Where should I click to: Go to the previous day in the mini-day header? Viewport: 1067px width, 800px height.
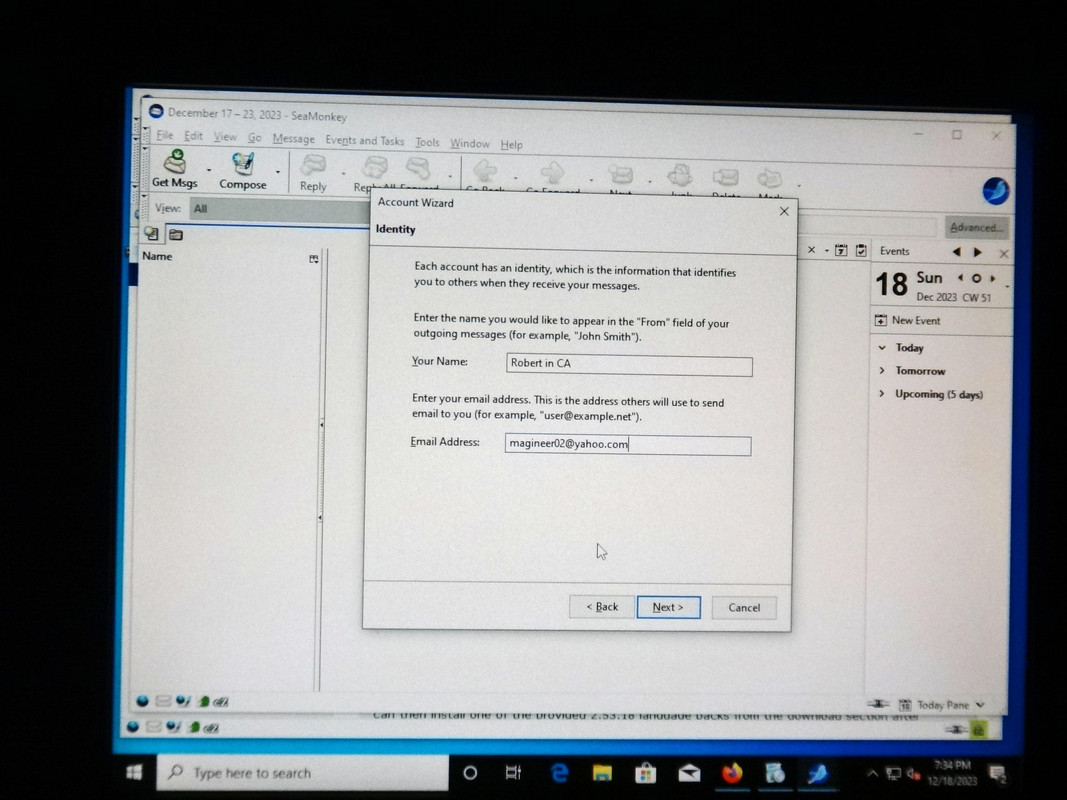point(960,278)
